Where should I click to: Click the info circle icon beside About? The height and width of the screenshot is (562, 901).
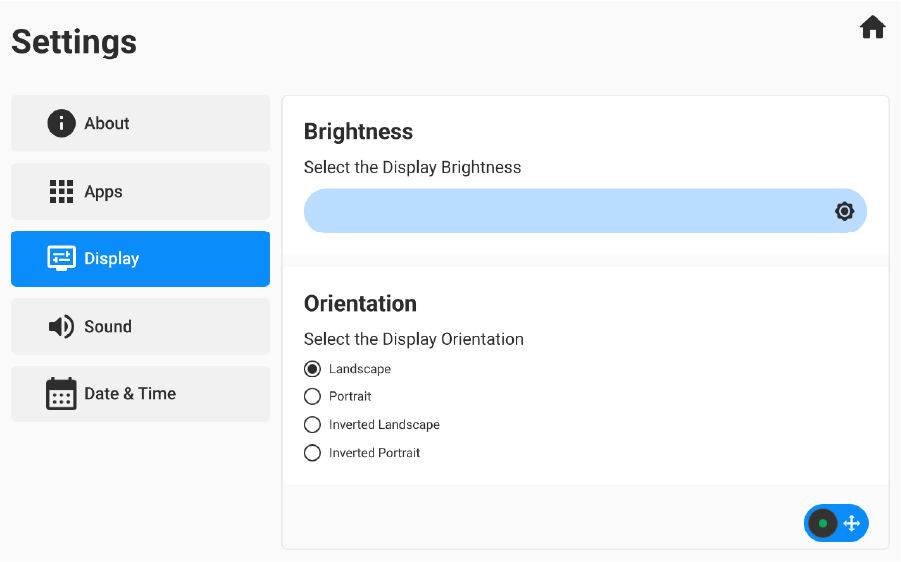tap(61, 123)
